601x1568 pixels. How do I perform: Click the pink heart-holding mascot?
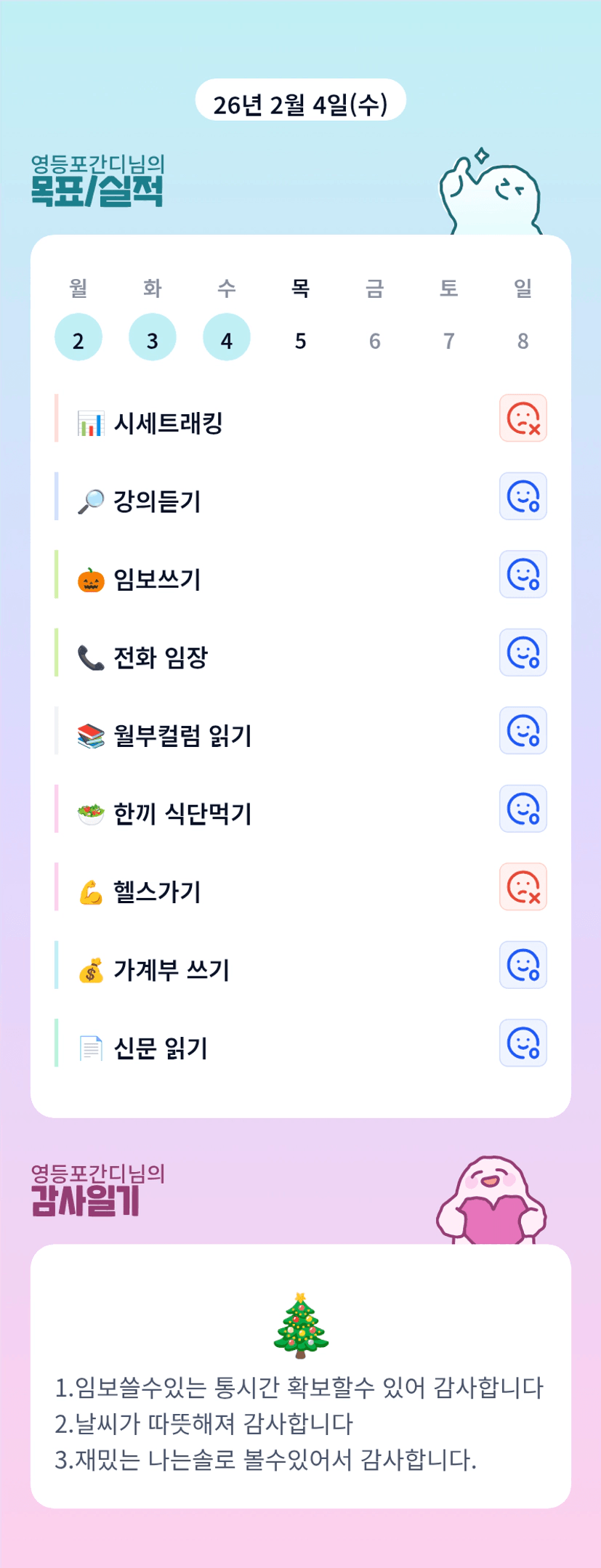coord(491,1200)
